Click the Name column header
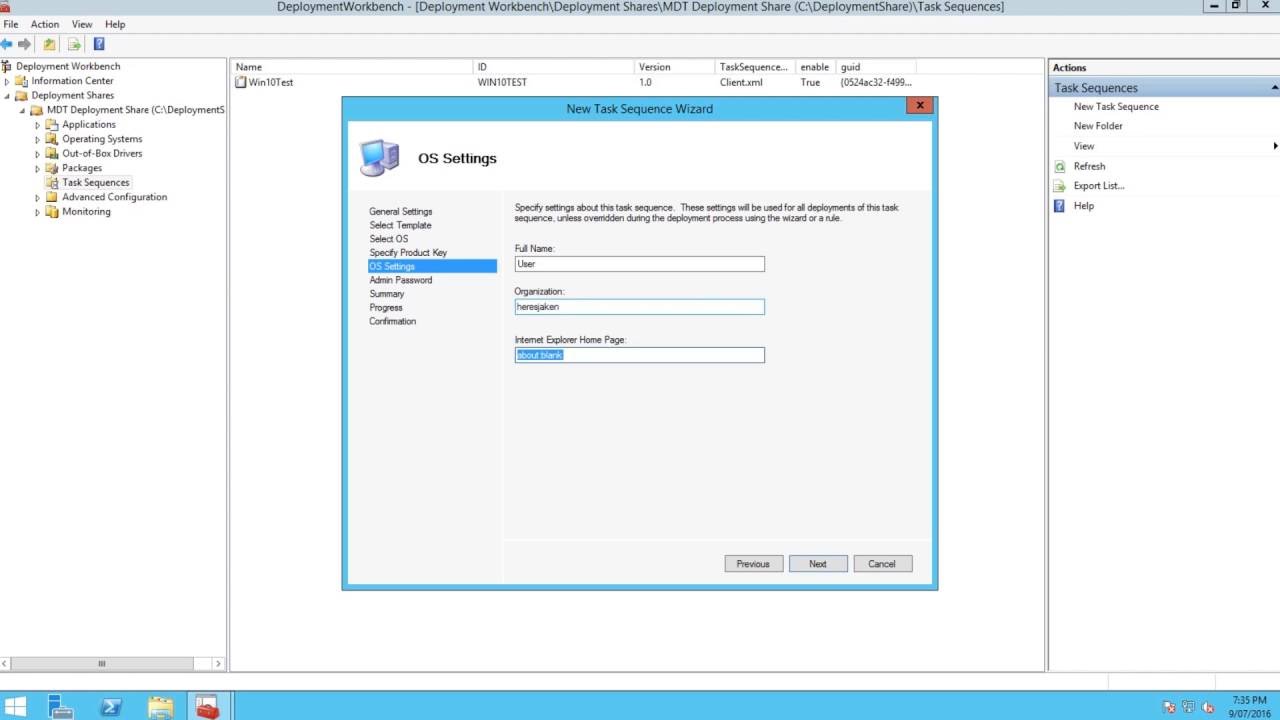1280x720 pixels. click(x=352, y=67)
